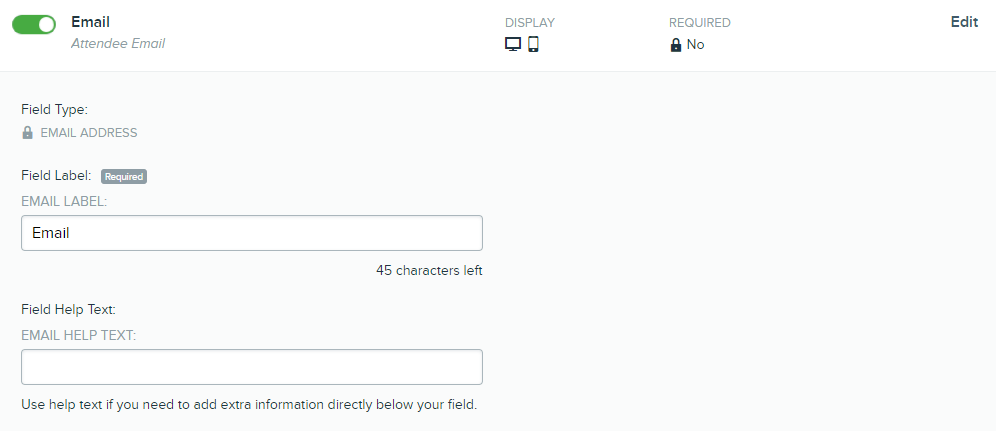Viewport: 996px width, 431px height.
Task: Click the '45 characters left' counter
Action: tap(429, 270)
